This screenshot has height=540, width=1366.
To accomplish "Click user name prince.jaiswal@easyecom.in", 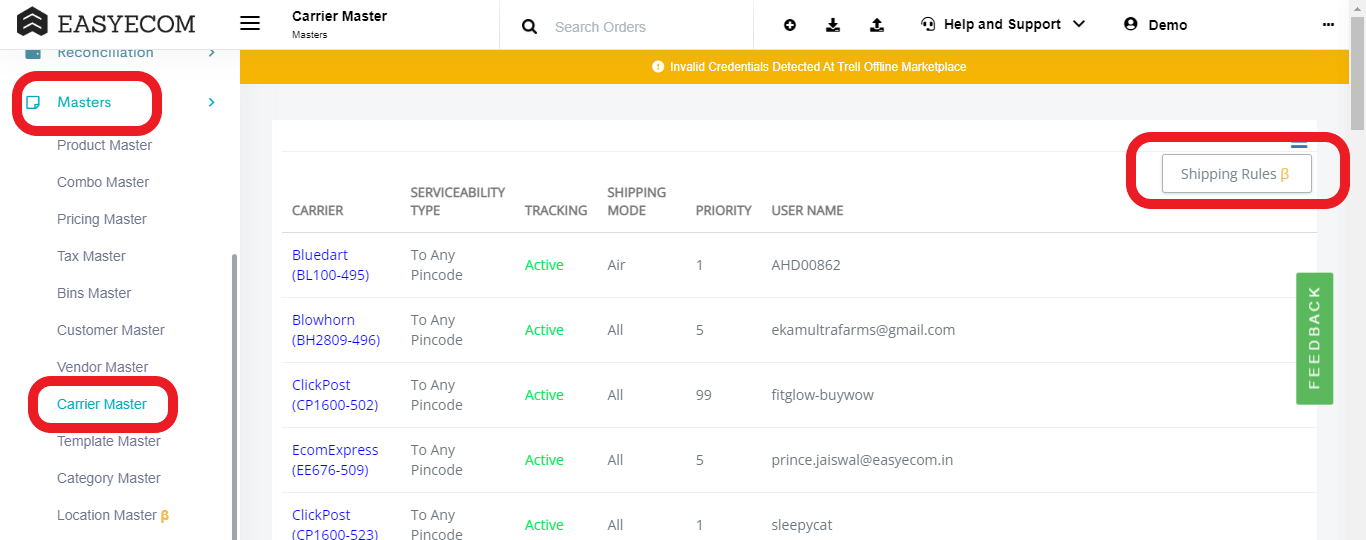I will pyautogui.click(x=862, y=460).
